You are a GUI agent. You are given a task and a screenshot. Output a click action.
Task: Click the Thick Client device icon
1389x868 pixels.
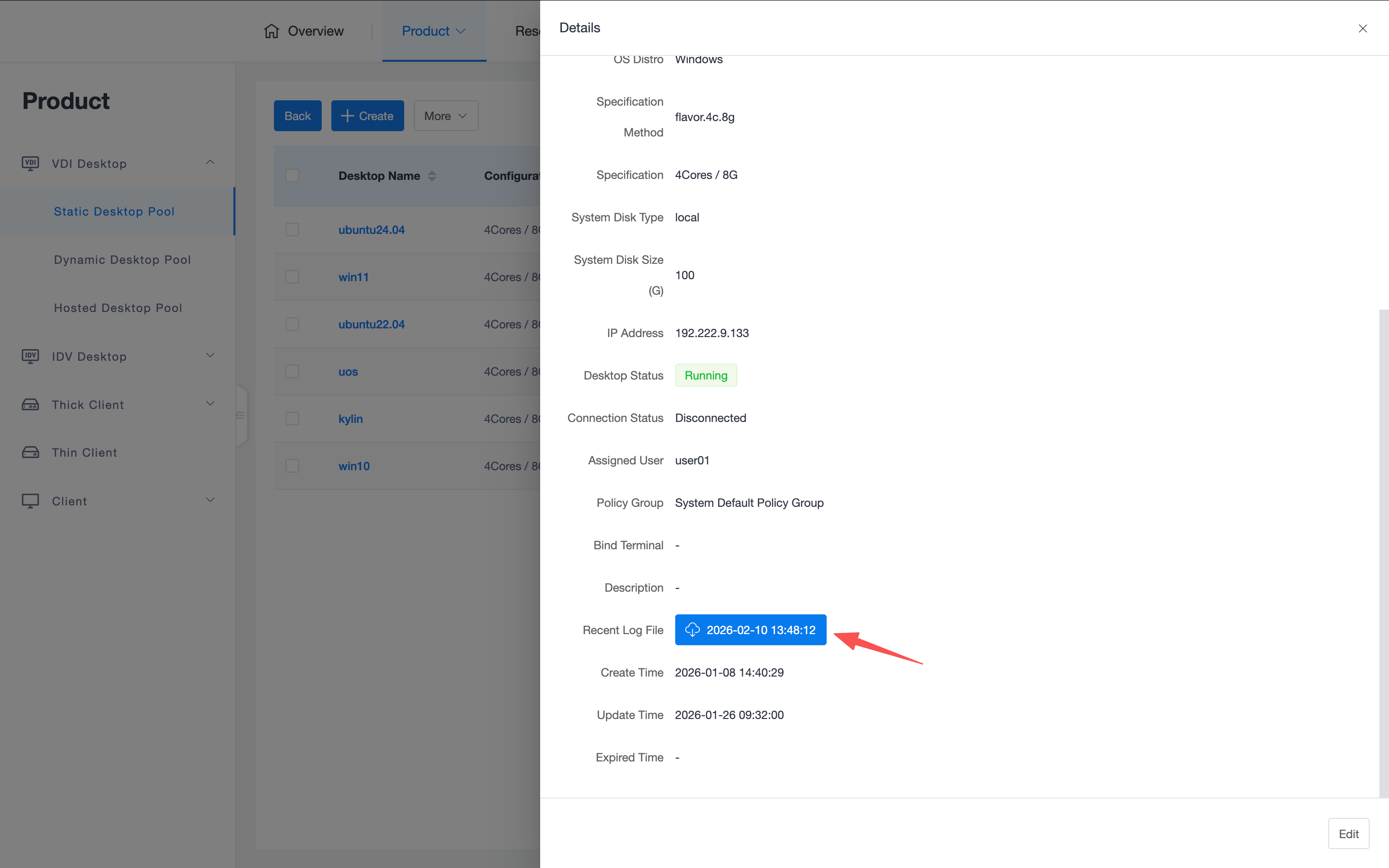pyautogui.click(x=30, y=405)
